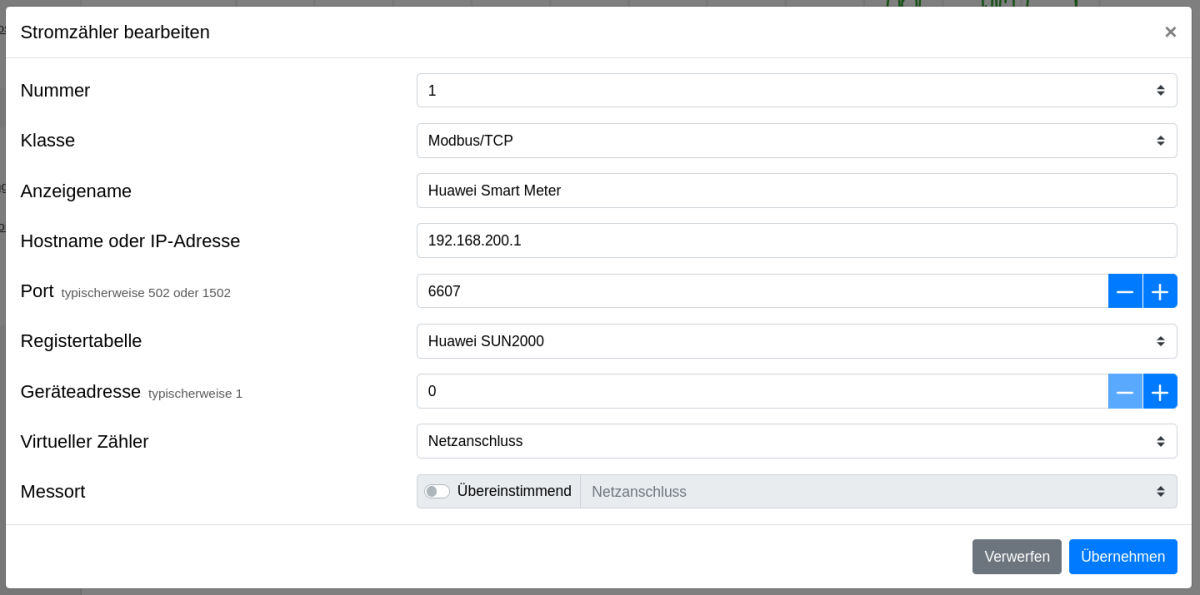Click the Anzeigename text field
1200x595 pixels.
pyautogui.click(x=796, y=190)
